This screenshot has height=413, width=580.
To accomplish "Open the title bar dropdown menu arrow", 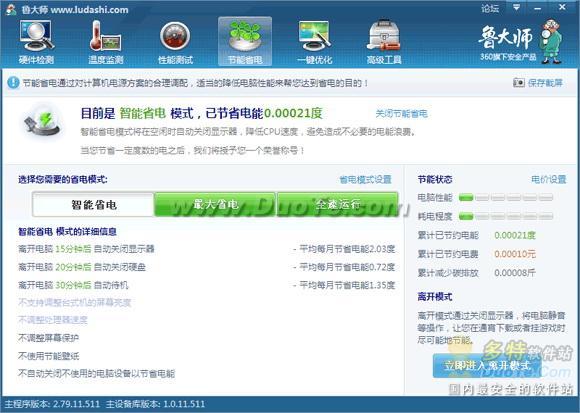I will coord(517,7).
